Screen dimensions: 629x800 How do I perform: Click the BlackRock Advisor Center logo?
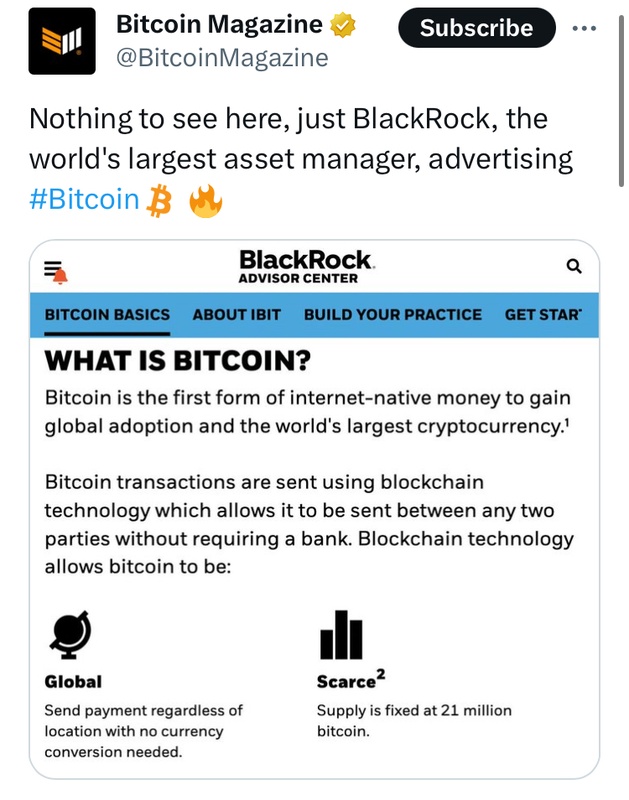302,266
